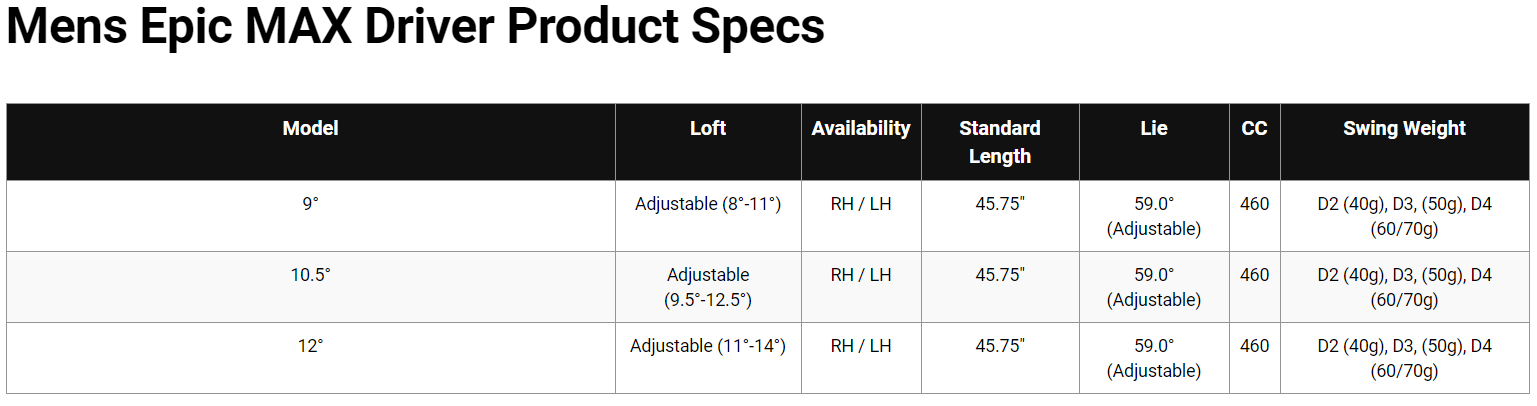Image resolution: width=1537 pixels, height=406 pixels.
Task: Click the Swing Weight column header
Action: pos(1404,129)
